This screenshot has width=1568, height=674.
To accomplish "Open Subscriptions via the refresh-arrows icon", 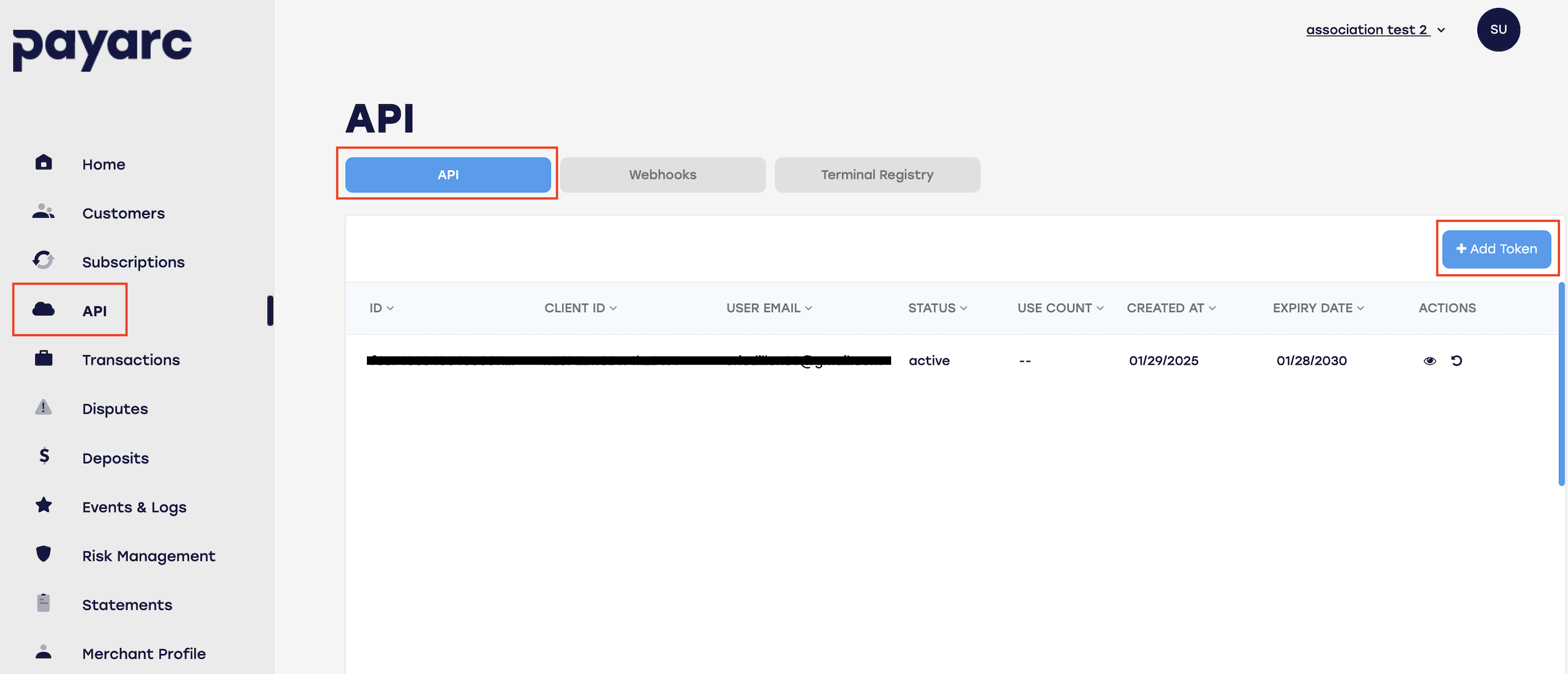I will tap(43, 260).
